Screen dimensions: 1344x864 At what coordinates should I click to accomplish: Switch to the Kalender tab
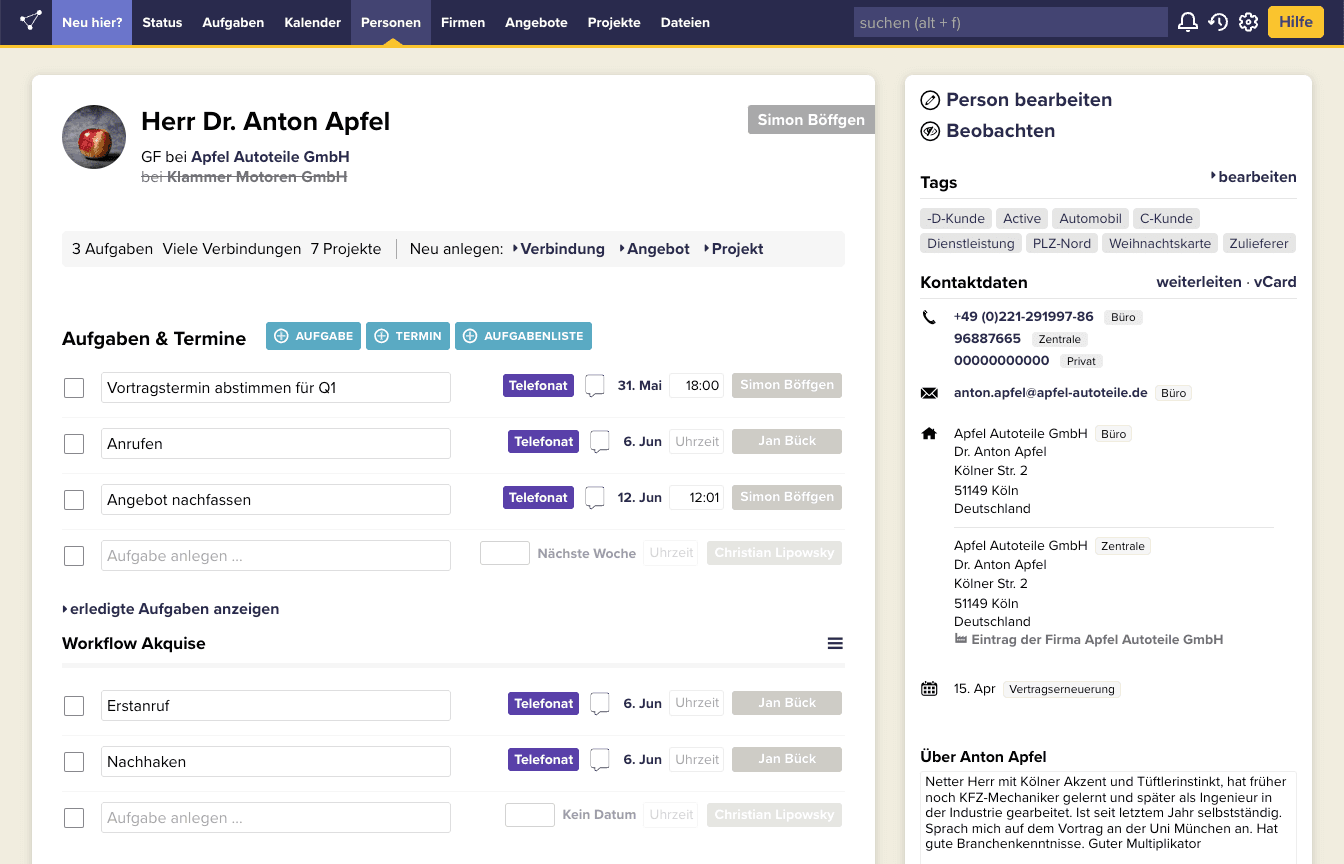point(312,22)
